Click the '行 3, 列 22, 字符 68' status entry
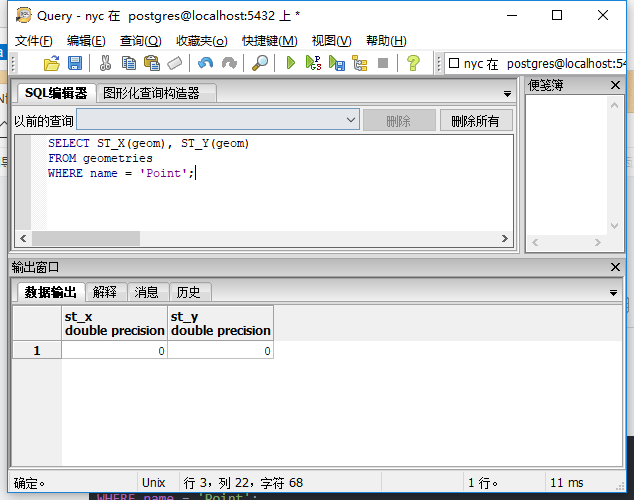 coord(243,483)
